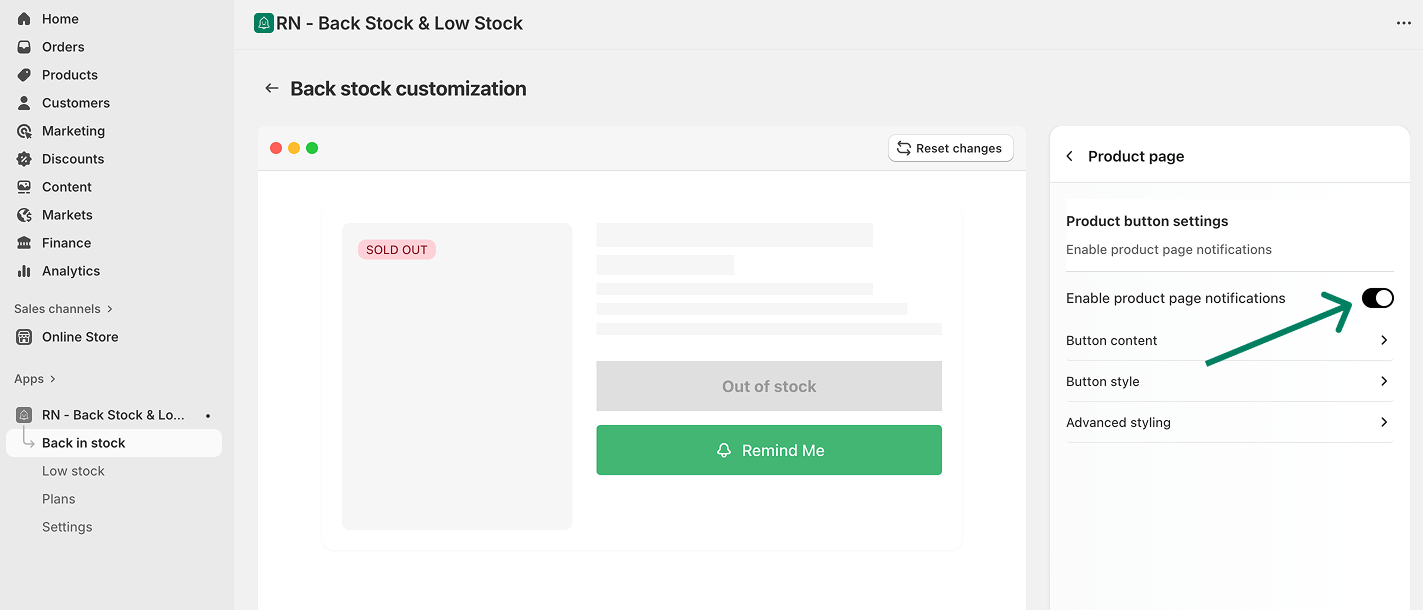The height and width of the screenshot is (610, 1423).
Task: Go back from Back stock customization
Action: [x=271, y=89]
